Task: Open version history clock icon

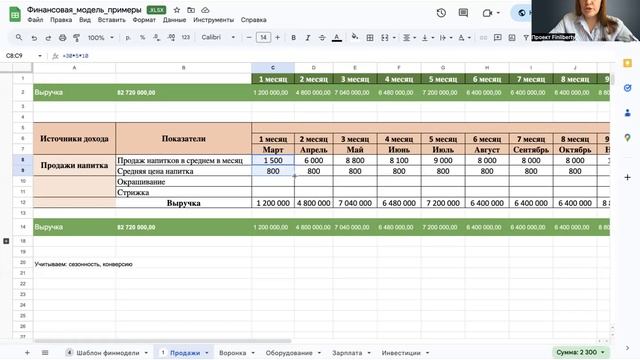Action: 441,13
